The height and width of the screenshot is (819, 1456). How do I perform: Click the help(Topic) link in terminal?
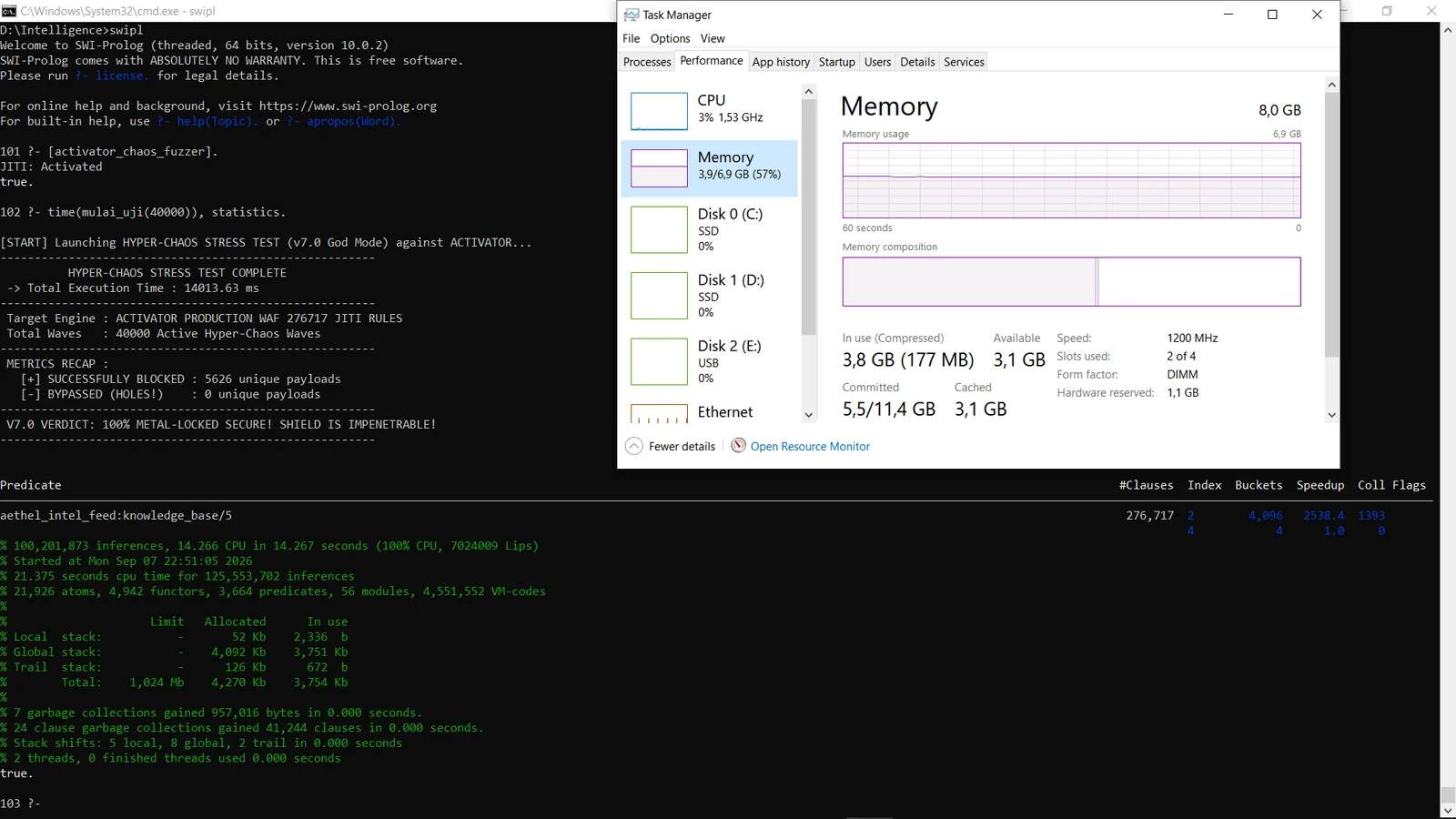pos(207,121)
